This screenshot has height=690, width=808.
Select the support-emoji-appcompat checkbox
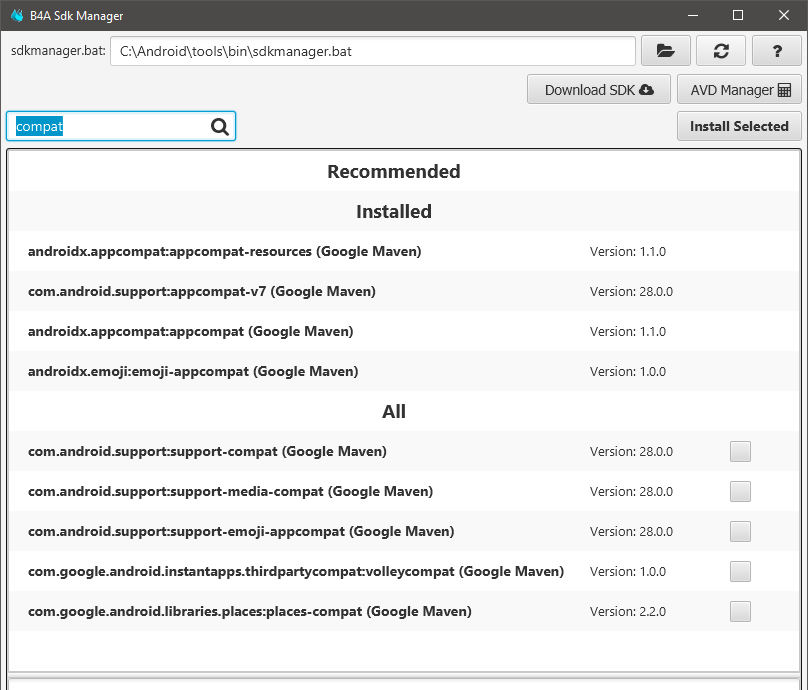[740, 531]
